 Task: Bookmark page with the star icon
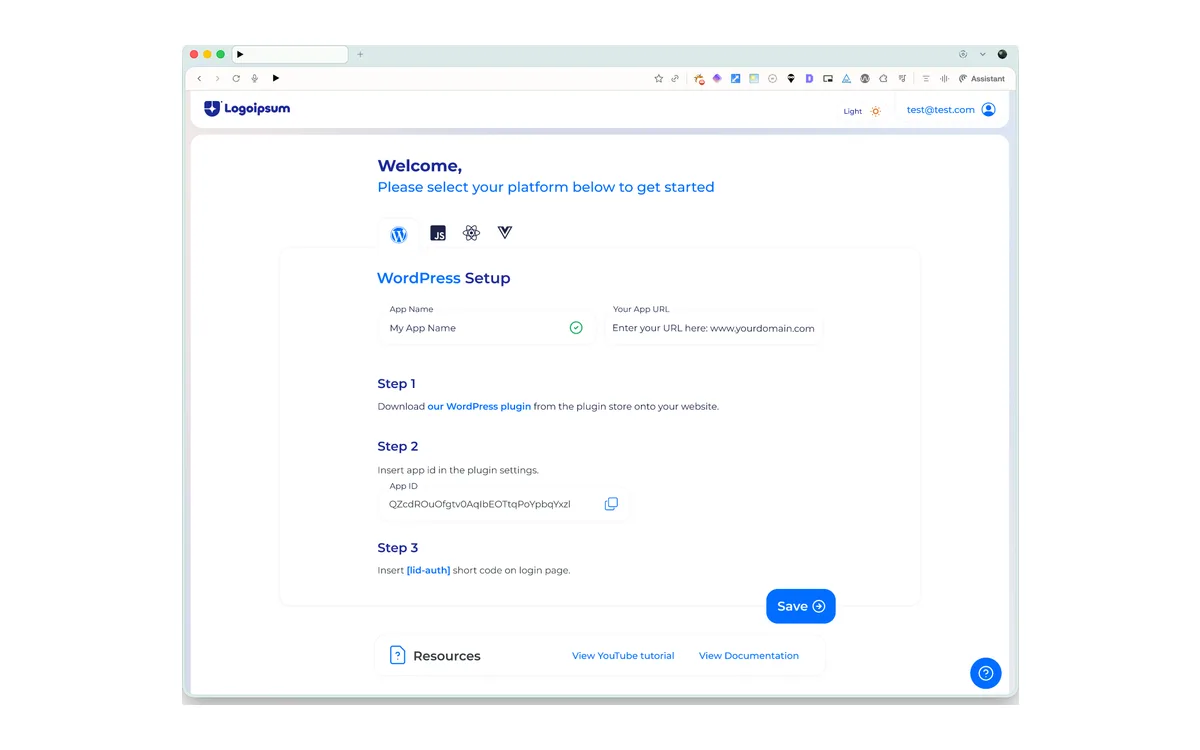(658, 78)
